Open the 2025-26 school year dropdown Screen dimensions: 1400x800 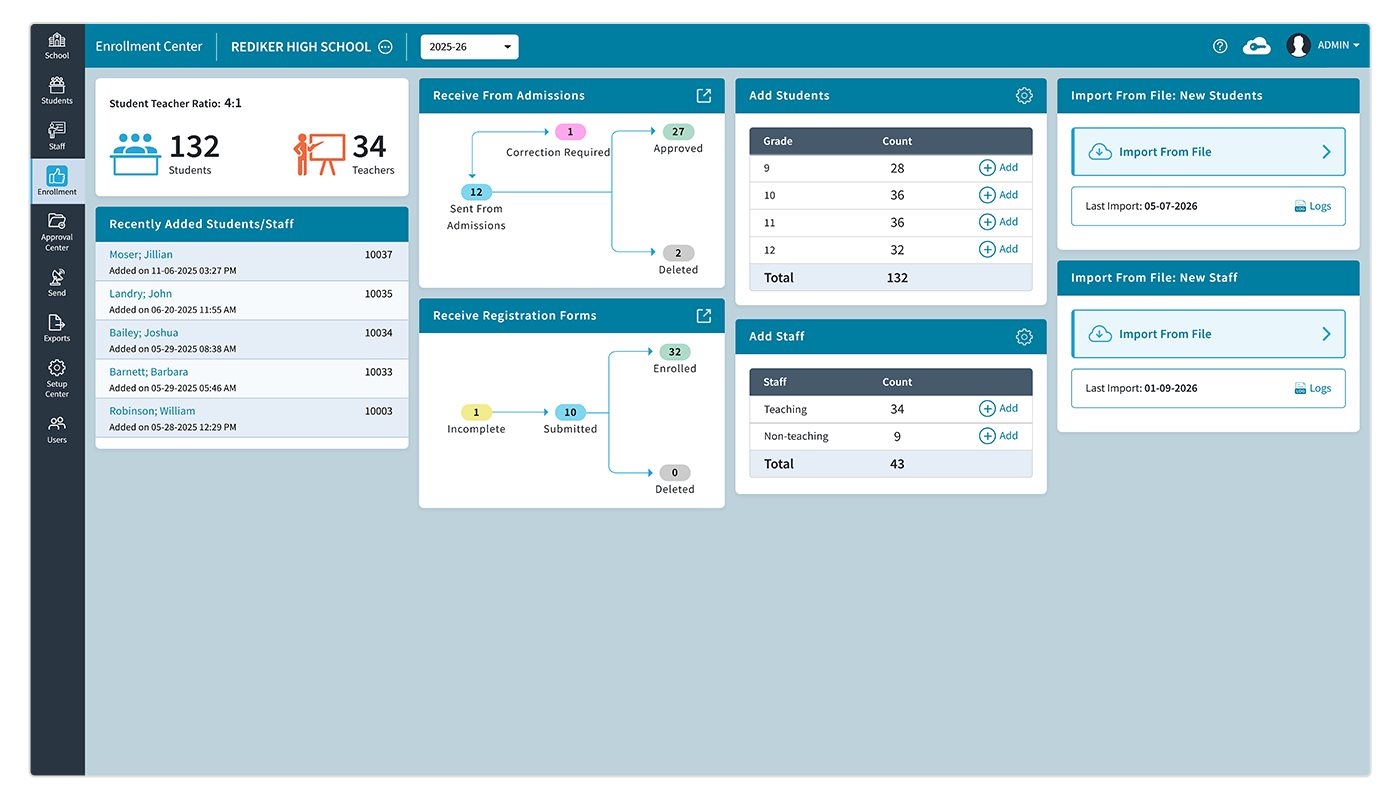click(469, 47)
